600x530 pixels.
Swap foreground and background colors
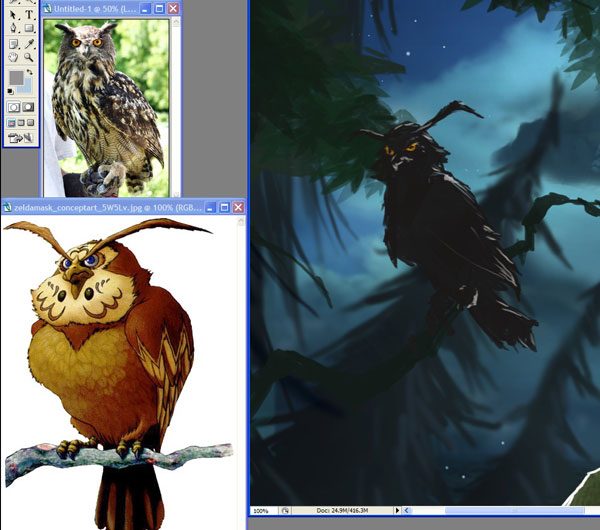[x=29, y=72]
